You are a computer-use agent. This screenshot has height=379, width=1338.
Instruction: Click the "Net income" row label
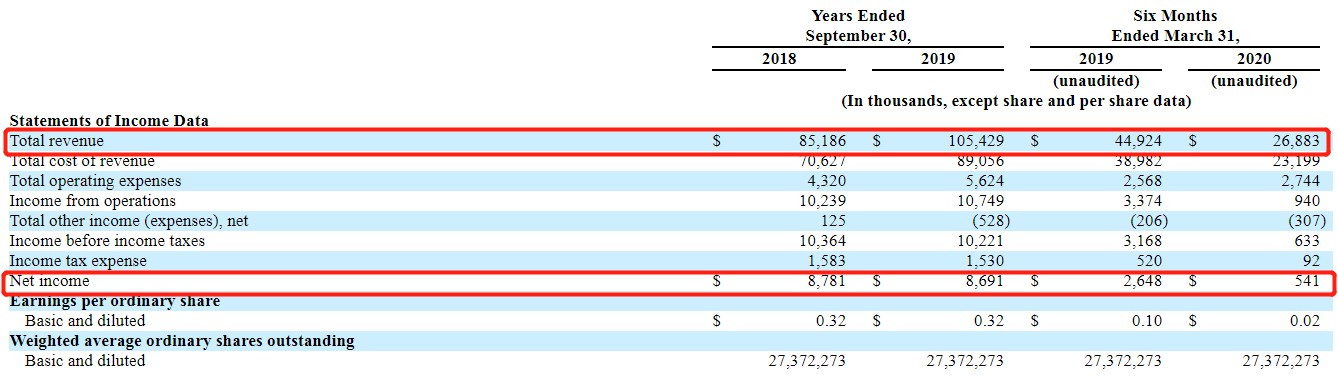pyautogui.click(x=50, y=281)
